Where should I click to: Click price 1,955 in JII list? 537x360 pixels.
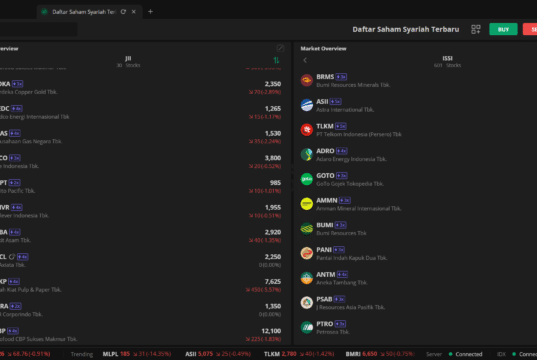coord(273,207)
